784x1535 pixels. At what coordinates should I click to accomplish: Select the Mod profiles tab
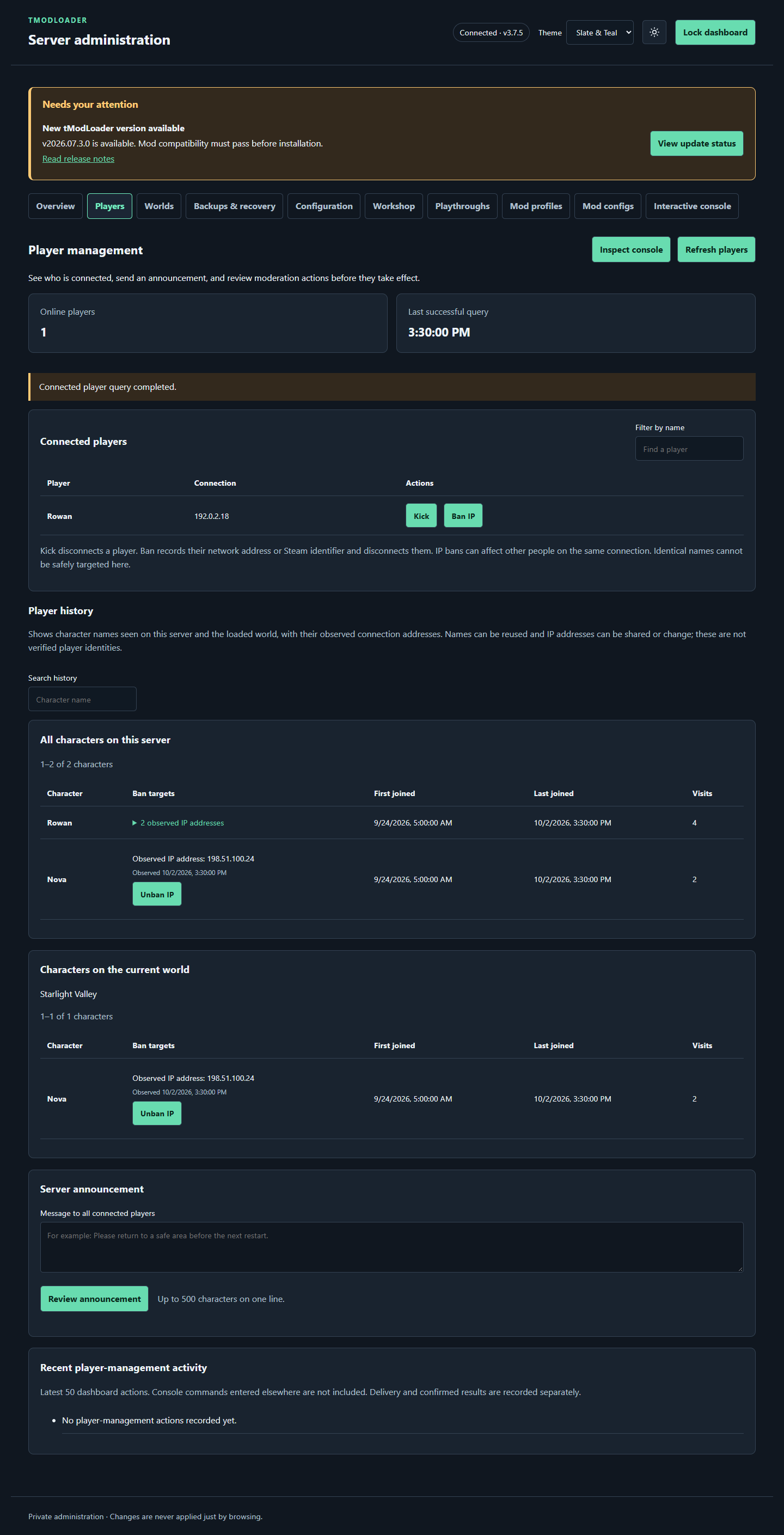[536, 206]
